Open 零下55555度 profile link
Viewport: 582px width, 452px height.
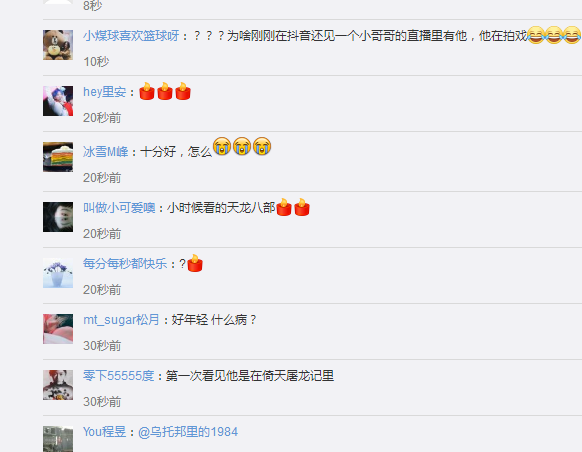point(118,376)
